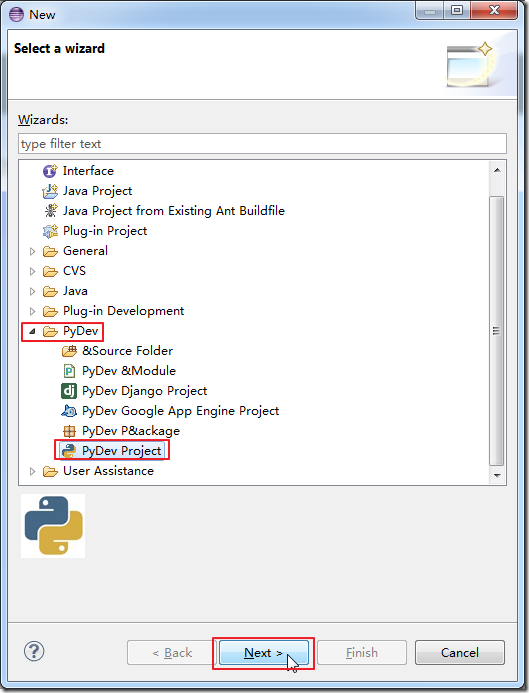Click the Google App Engine icon
Image resolution: width=529 pixels, height=693 pixels.
pyautogui.click(x=69, y=411)
